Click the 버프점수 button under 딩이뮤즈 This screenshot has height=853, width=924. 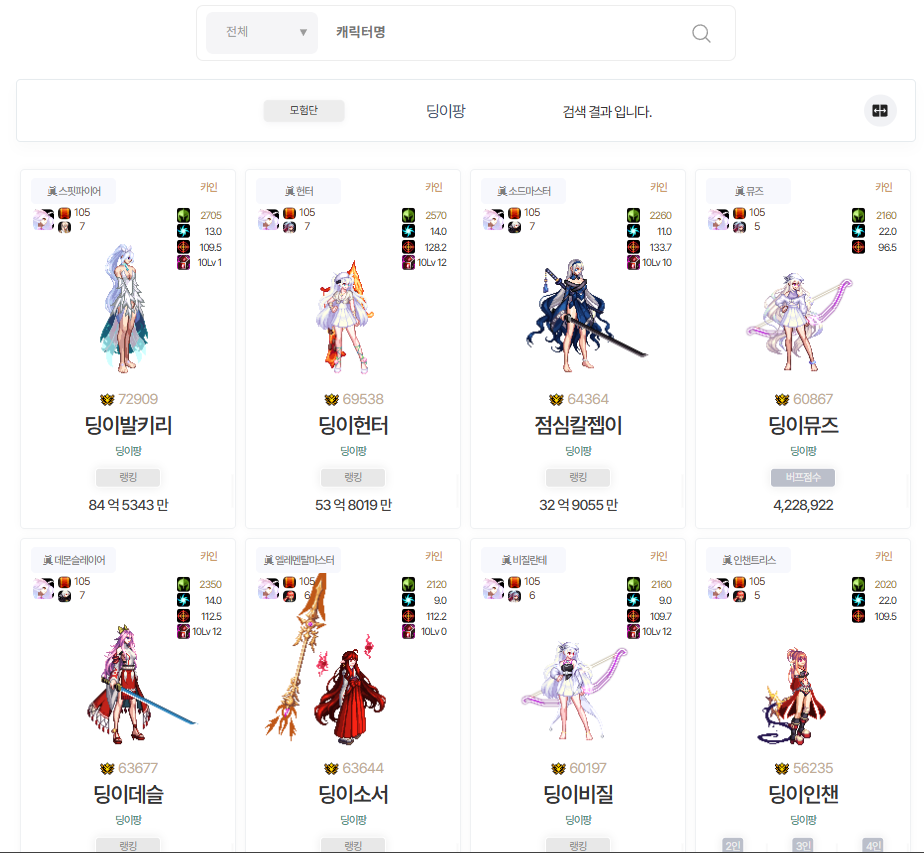803,477
